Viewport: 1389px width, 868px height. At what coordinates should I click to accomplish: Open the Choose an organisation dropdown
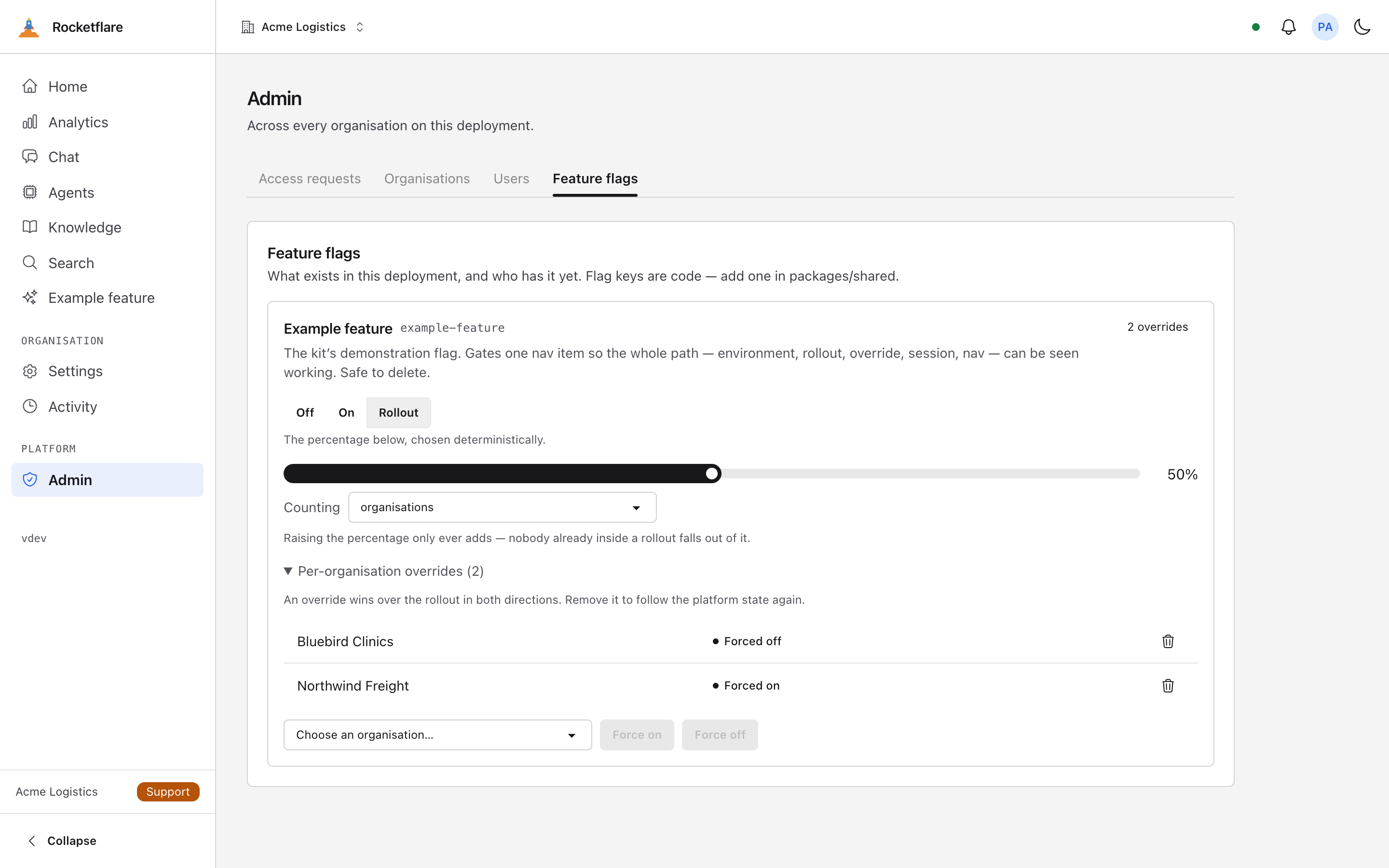pyautogui.click(x=437, y=735)
